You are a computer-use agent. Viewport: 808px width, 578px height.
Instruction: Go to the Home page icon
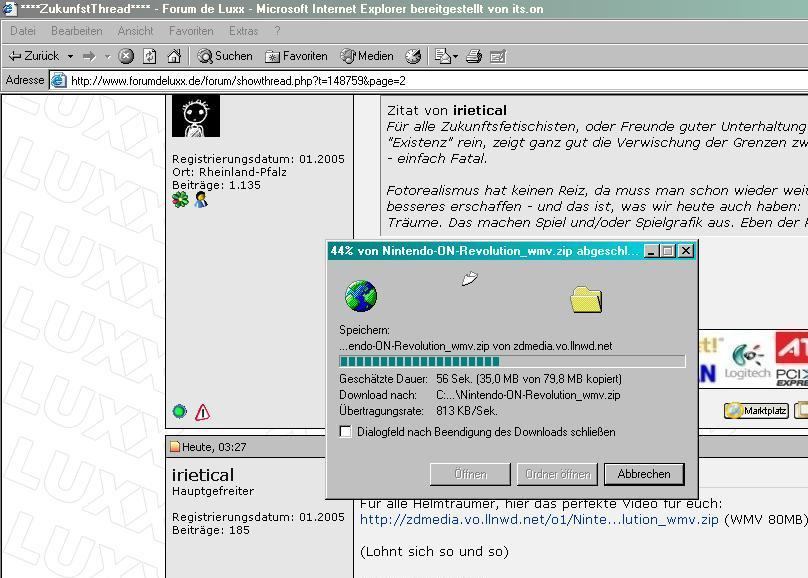174,56
